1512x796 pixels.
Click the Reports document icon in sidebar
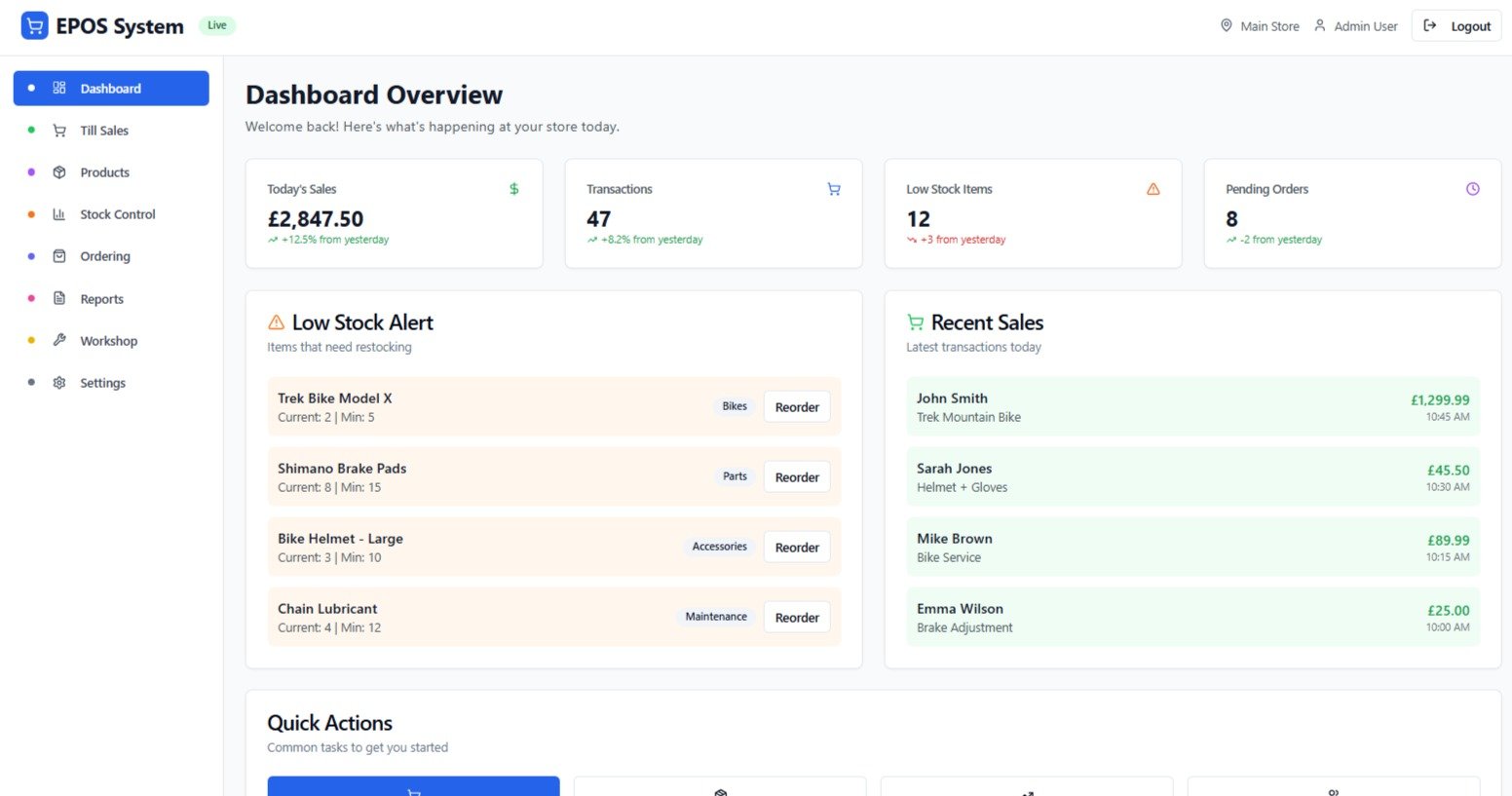[x=59, y=299]
